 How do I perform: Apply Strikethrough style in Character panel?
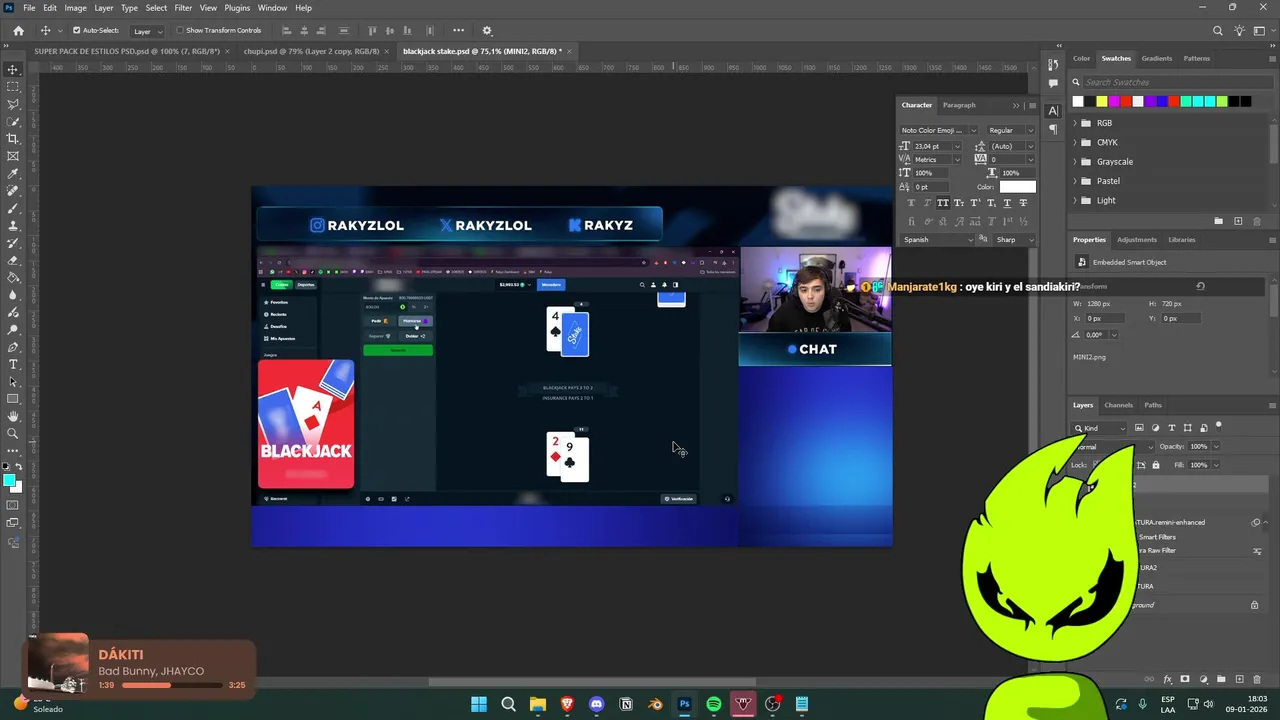click(x=1023, y=203)
